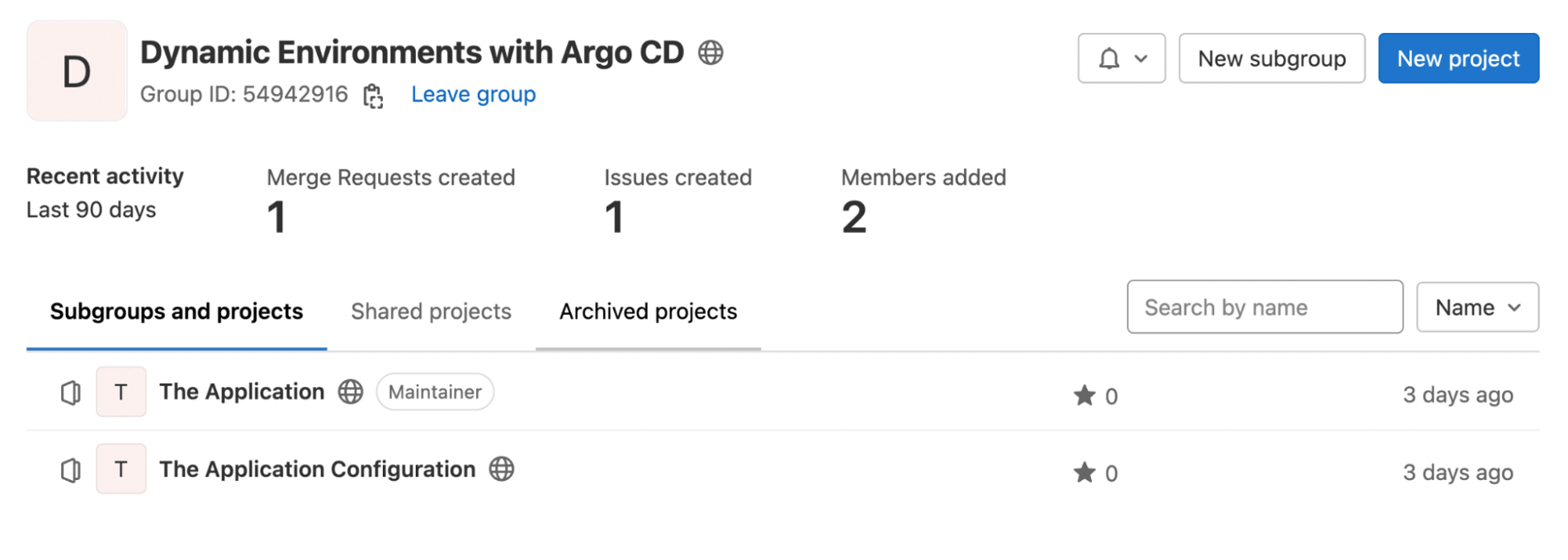
Task: Open the notification settings dropdown chevron
Action: coord(1141,59)
